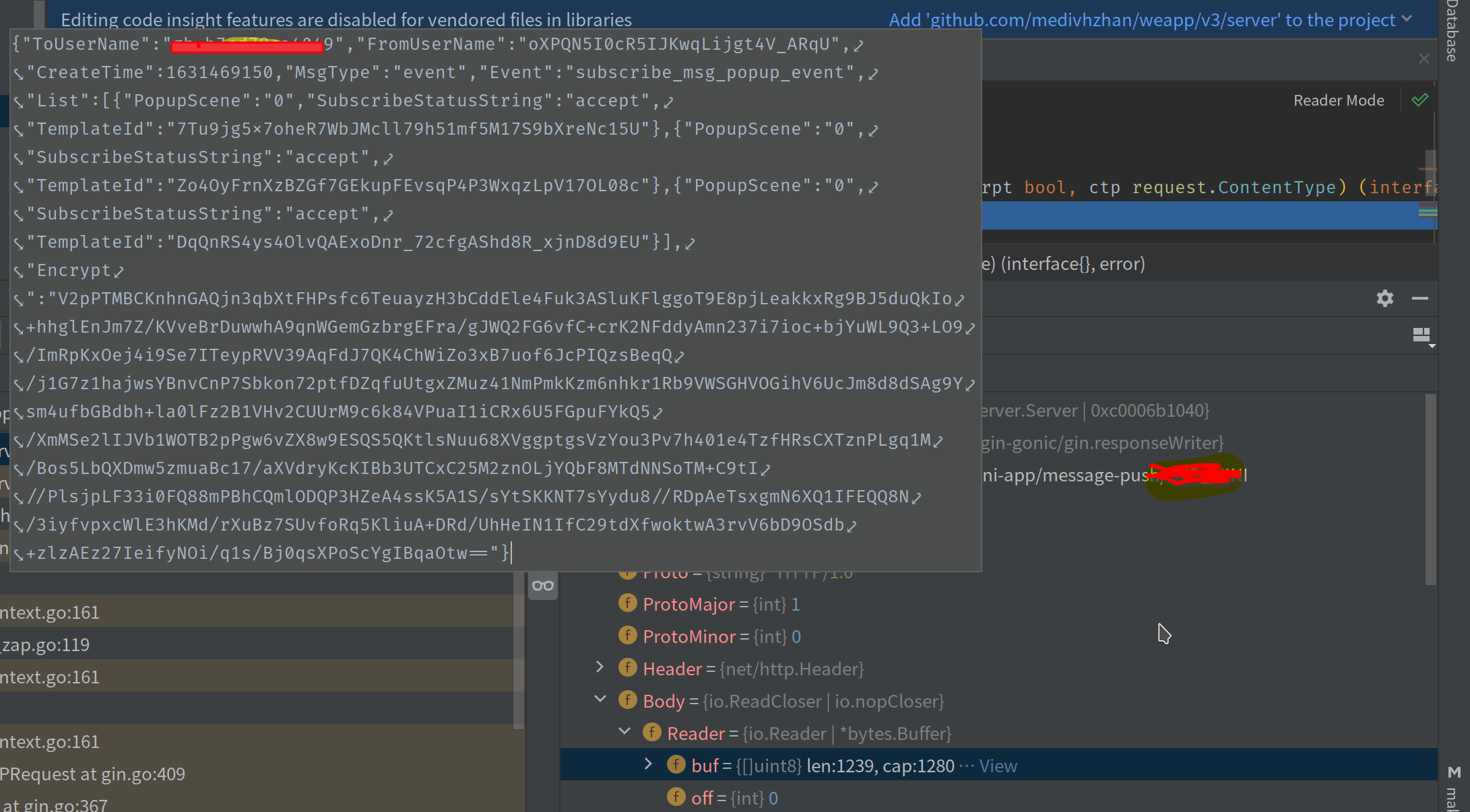Open debugger layout settings icon

pos(1421,335)
